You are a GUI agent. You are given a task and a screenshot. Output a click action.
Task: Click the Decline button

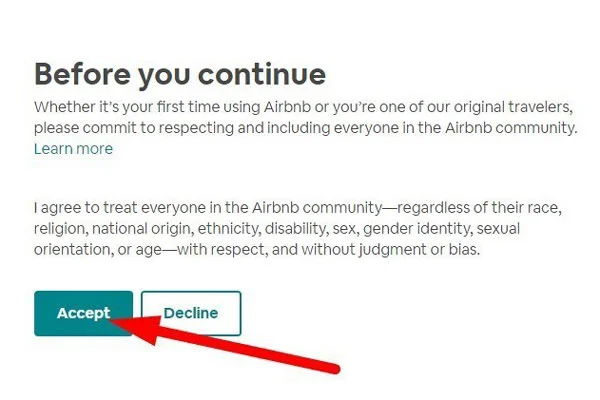[x=191, y=313]
